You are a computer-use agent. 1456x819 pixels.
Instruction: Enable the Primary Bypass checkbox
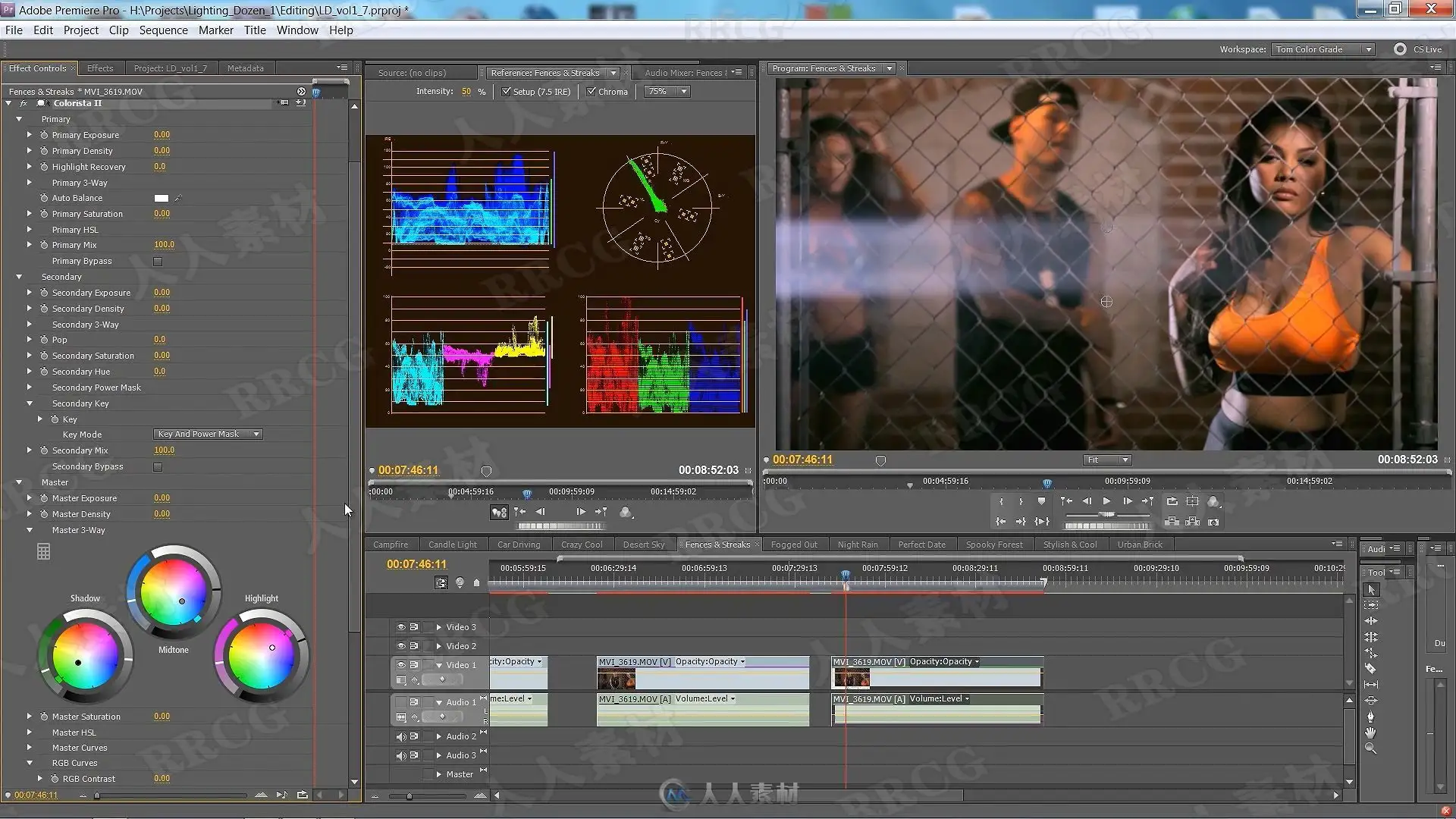coord(158,262)
